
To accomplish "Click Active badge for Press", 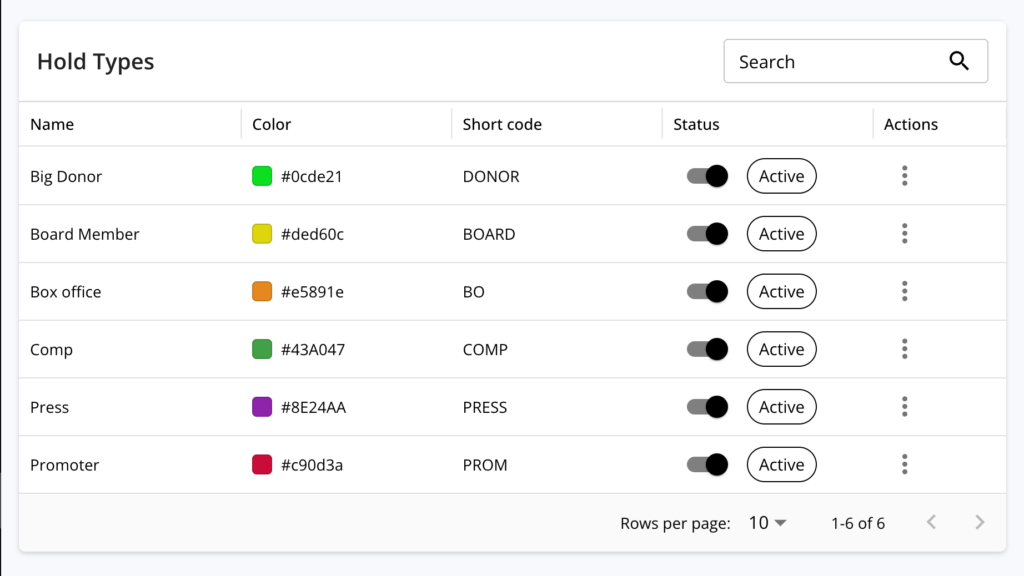I will 782,407.
